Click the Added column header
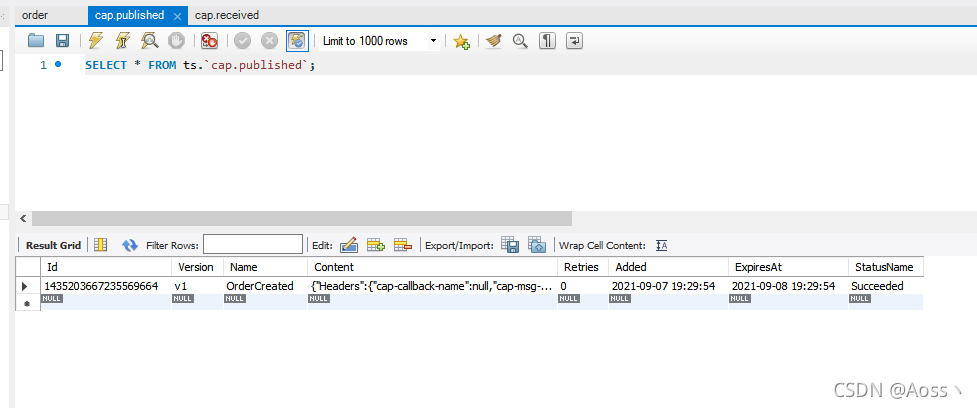 [x=668, y=267]
